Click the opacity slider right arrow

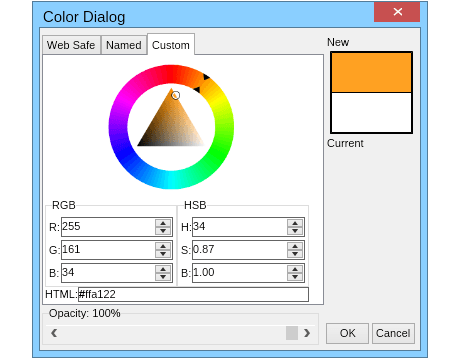(x=307, y=333)
